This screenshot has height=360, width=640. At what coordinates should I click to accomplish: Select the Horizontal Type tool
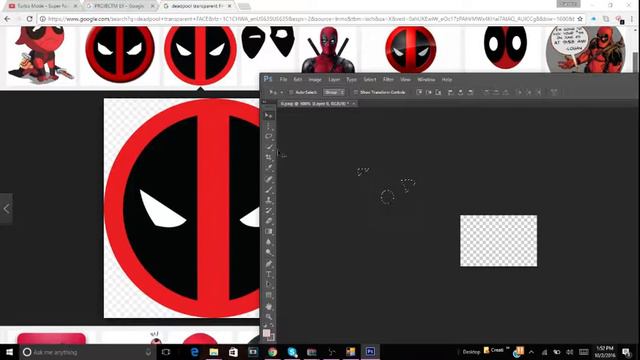[268, 274]
